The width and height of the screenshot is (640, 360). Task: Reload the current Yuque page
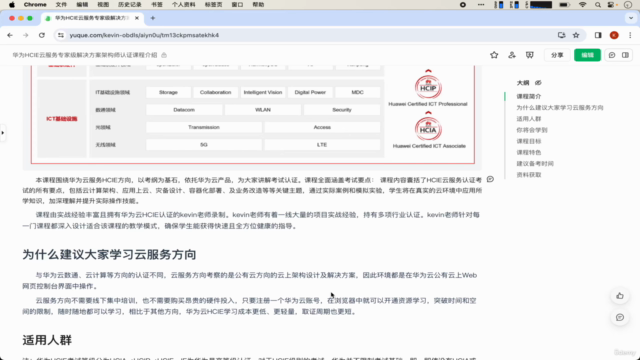click(42, 36)
